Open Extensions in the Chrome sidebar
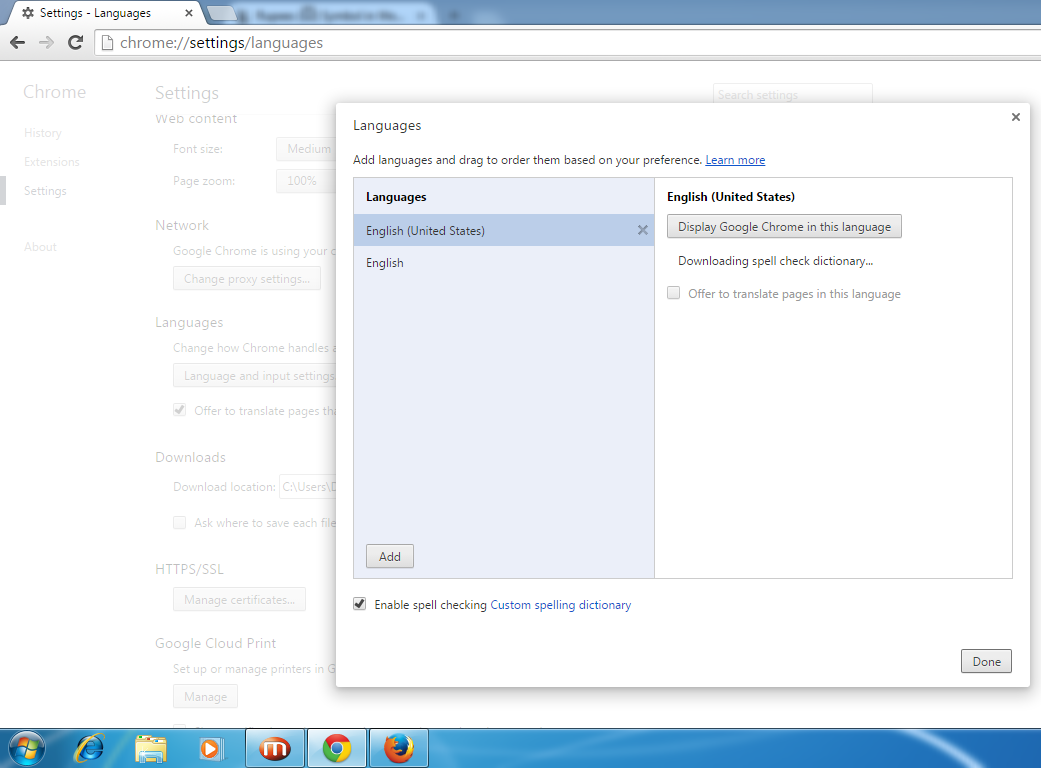The image size is (1041, 768). pyautogui.click(x=52, y=162)
